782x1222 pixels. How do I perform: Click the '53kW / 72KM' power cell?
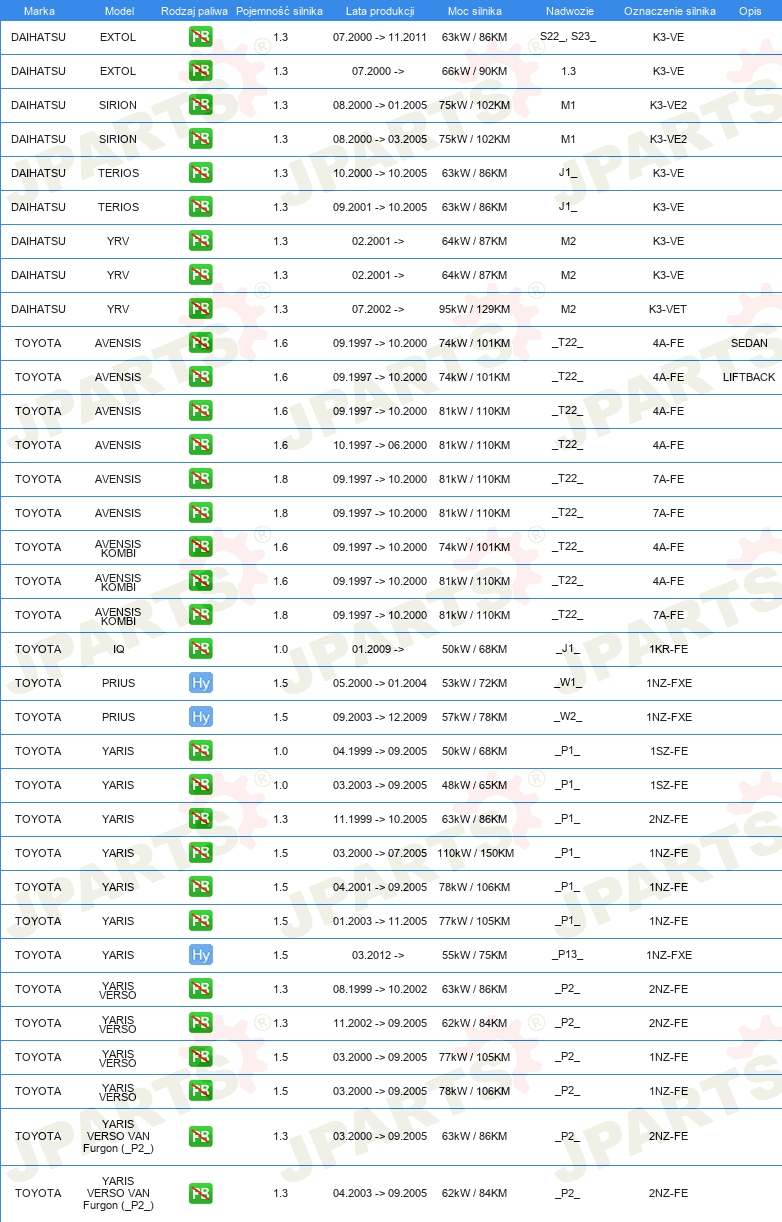pos(474,683)
